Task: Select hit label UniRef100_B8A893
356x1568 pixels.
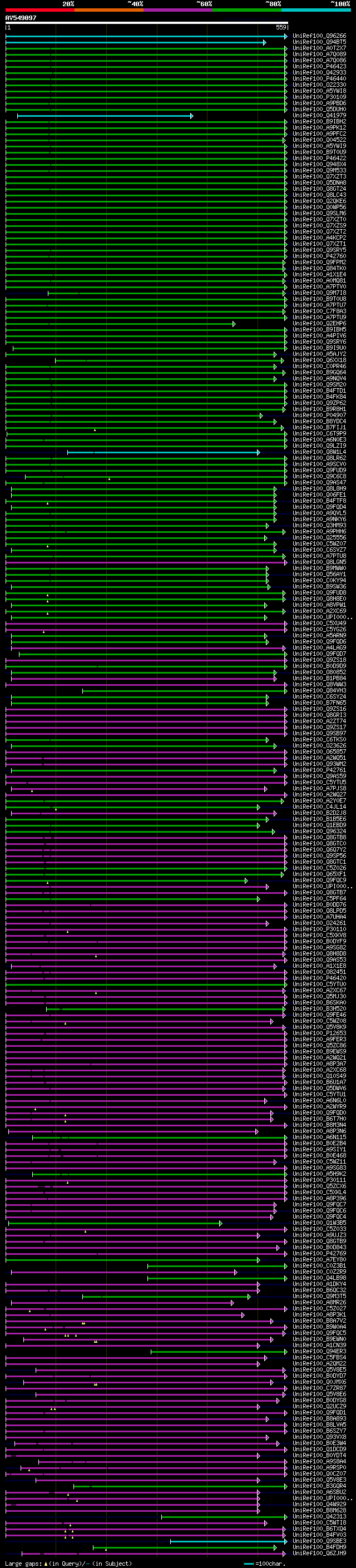Action: coord(319,1418)
